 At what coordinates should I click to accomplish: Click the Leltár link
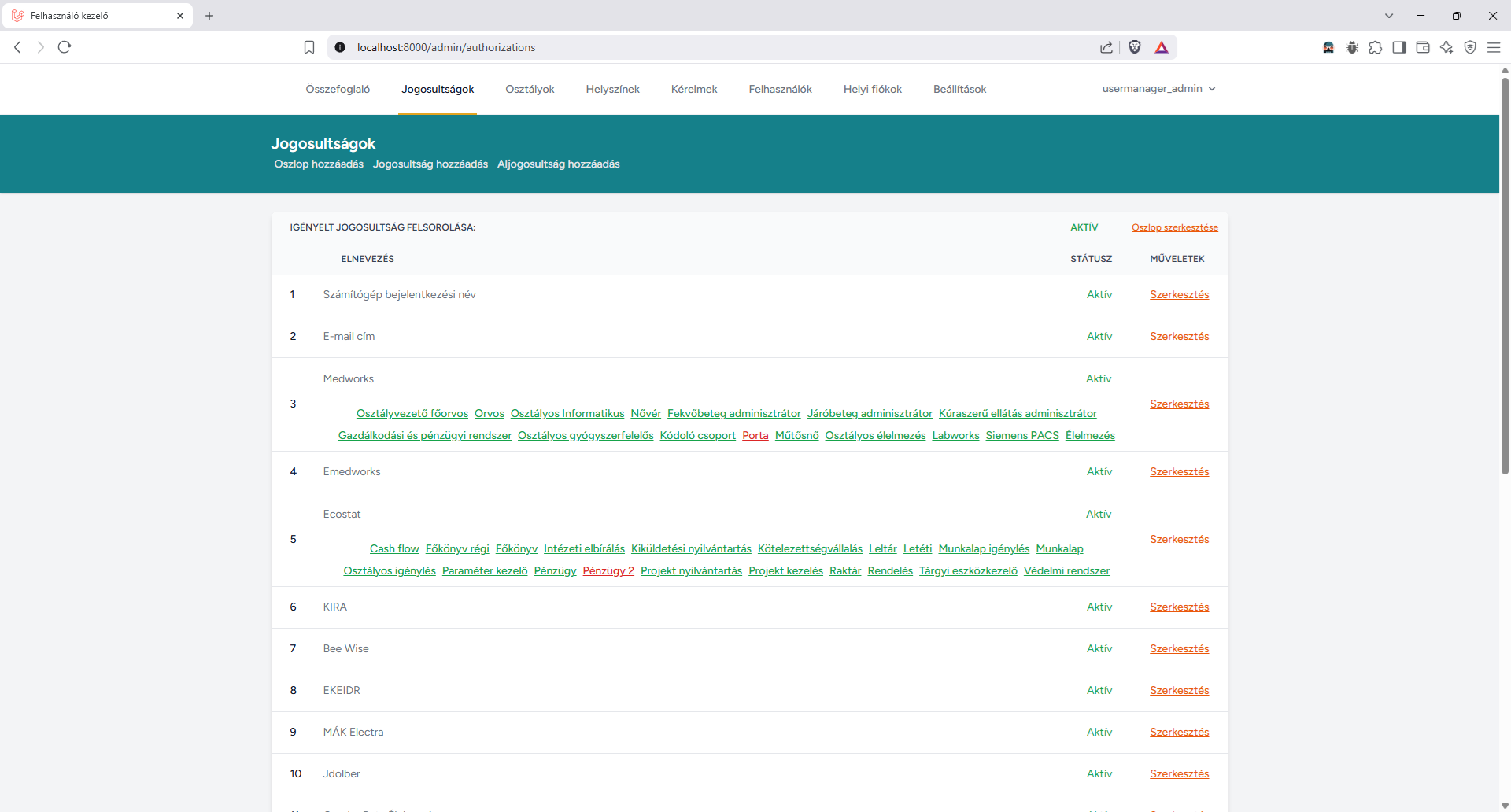[883, 548]
